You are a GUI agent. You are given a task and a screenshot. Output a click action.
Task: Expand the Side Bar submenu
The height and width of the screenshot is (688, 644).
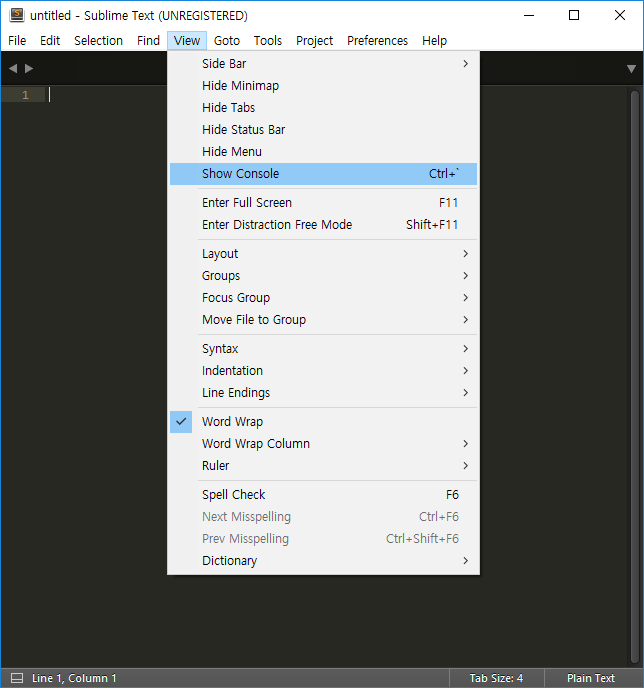(323, 64)
